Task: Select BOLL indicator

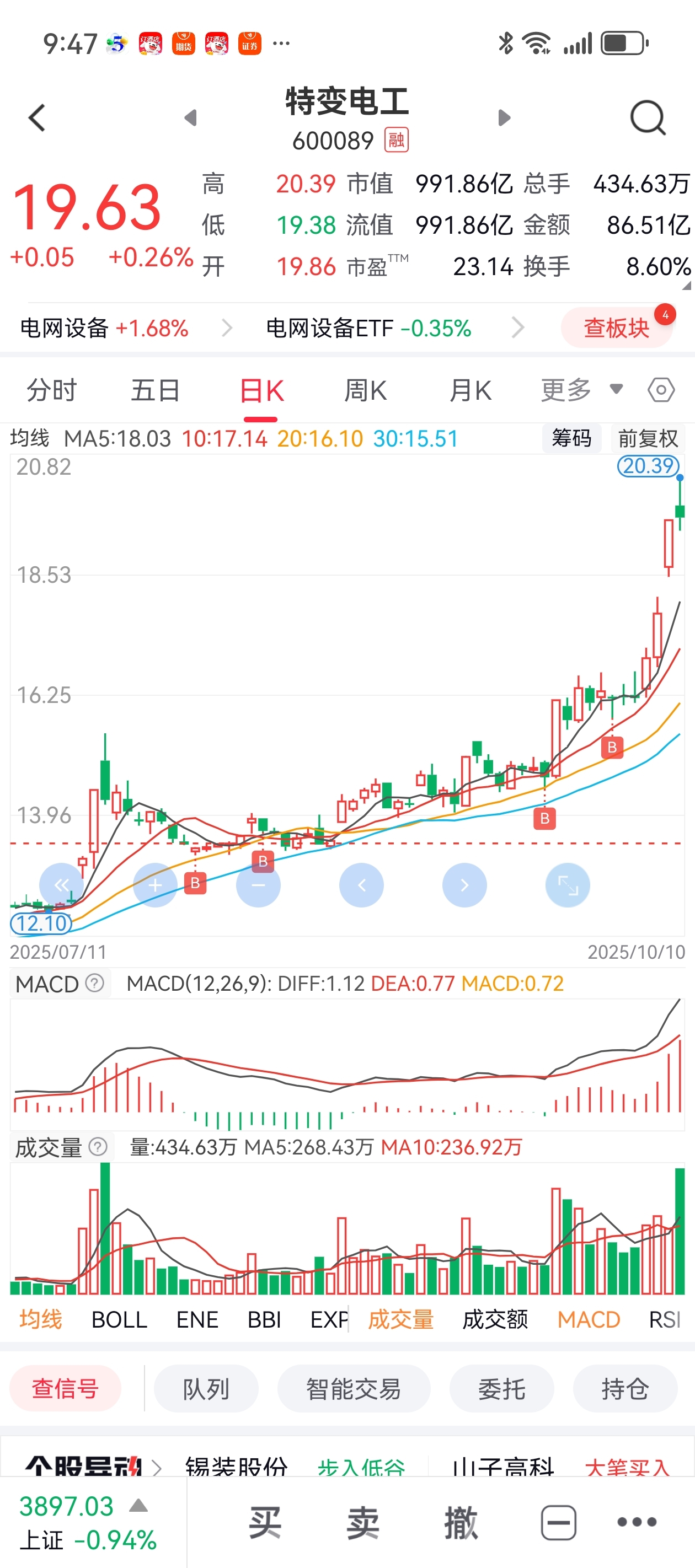Action: pyautogui.click(x=119, y=1320)
